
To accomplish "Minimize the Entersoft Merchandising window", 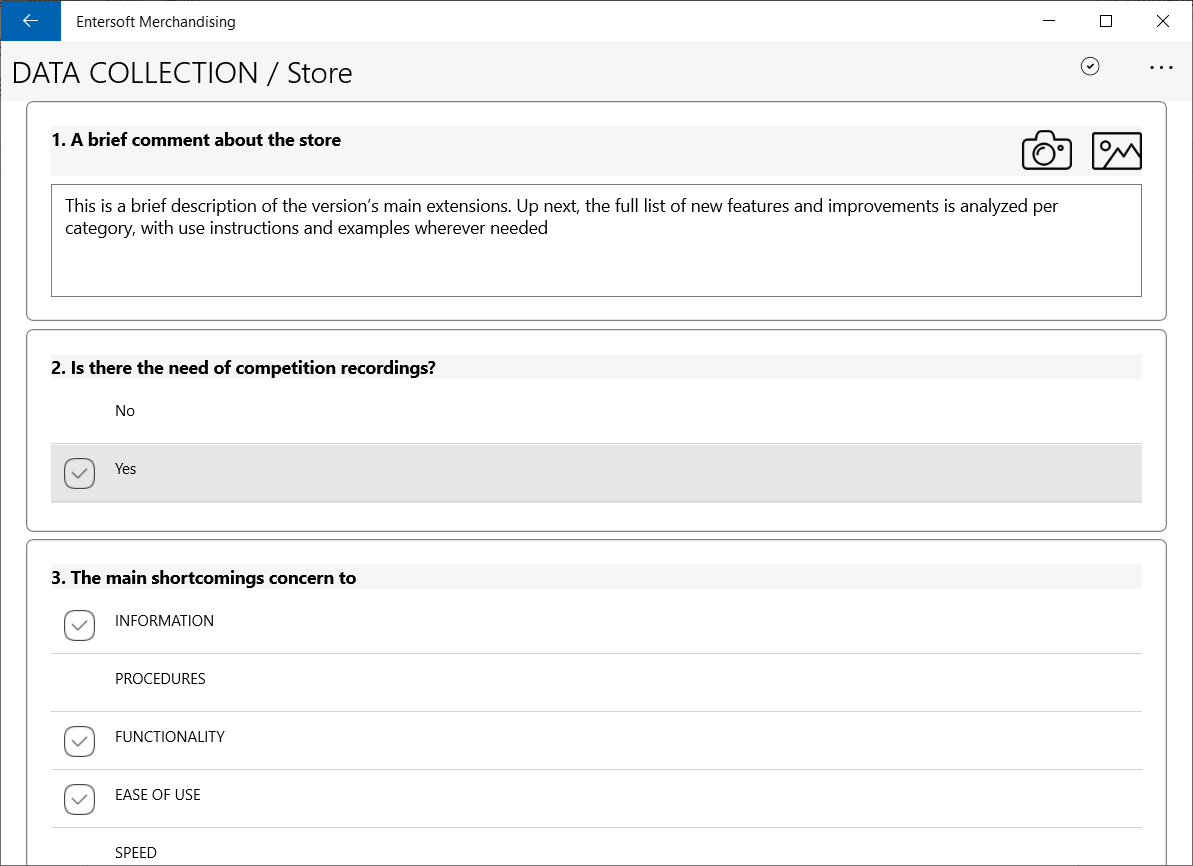I will tap(1048, 21).
